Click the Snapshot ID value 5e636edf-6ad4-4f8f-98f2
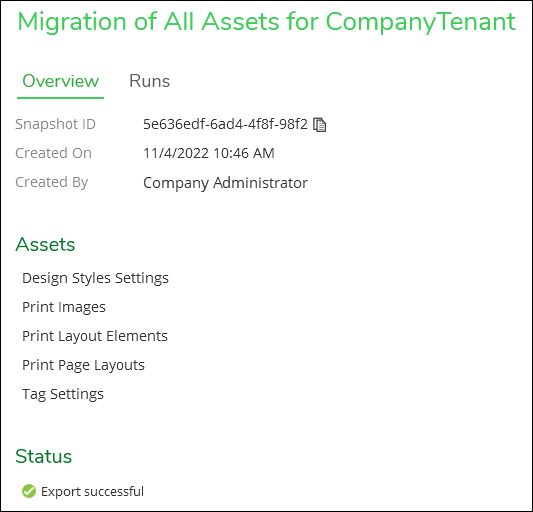The width and height of the screenshot is (533, 512). click(225, 124)
